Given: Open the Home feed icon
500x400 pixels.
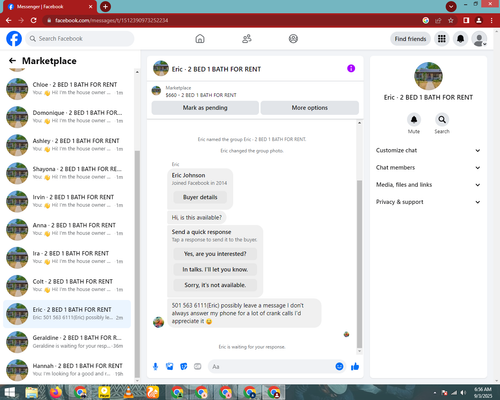Looking at the screenshot, I should (x=200, y=39).
